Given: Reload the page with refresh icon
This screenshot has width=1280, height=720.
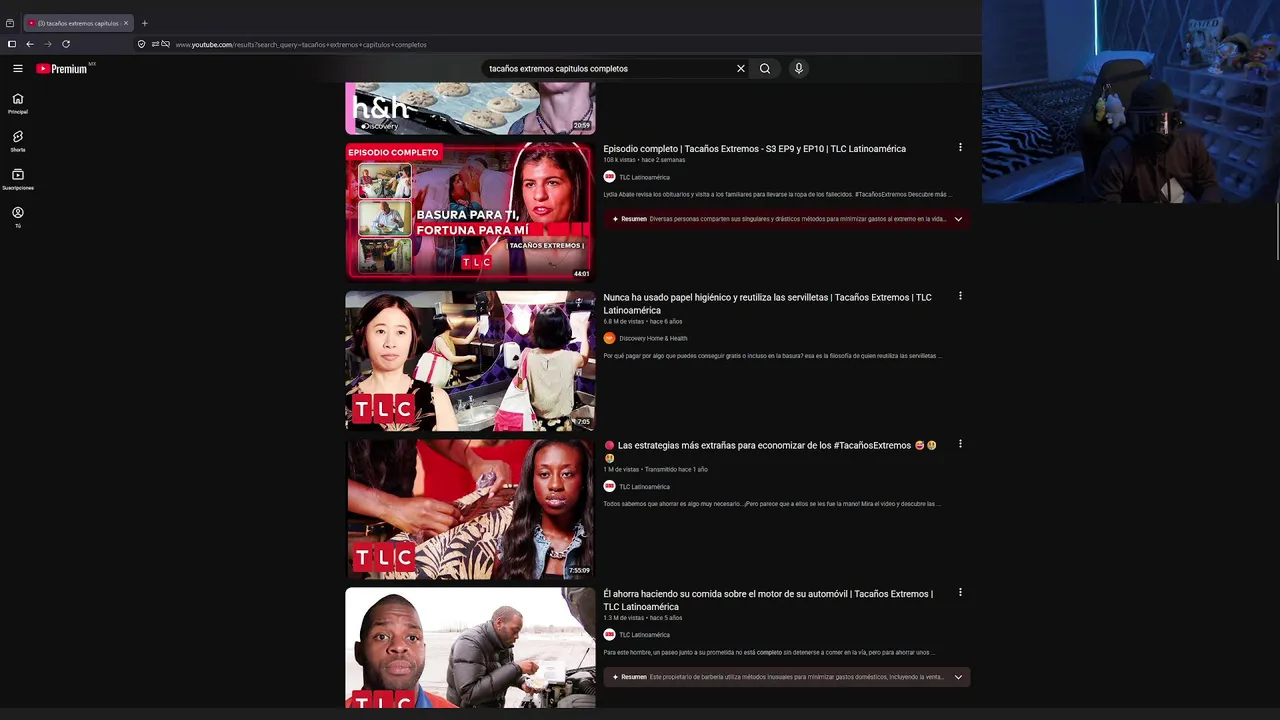Looking at the screenshot, I should pos(66,44).
